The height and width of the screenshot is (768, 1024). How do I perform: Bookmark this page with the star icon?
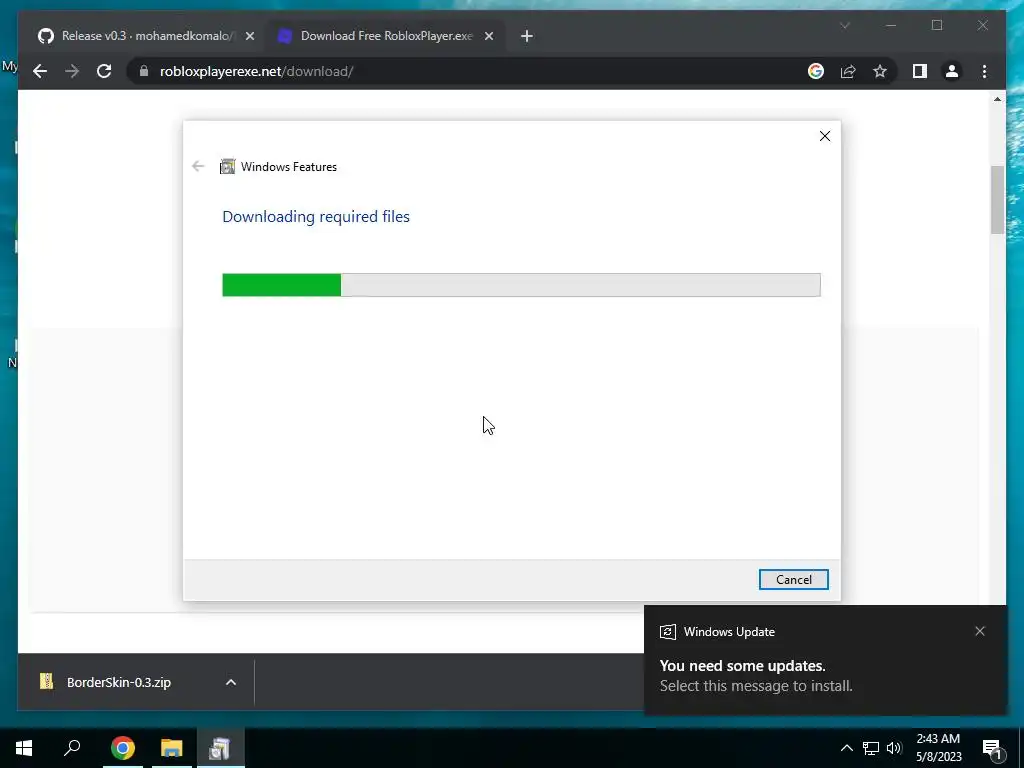click(880, 71)
